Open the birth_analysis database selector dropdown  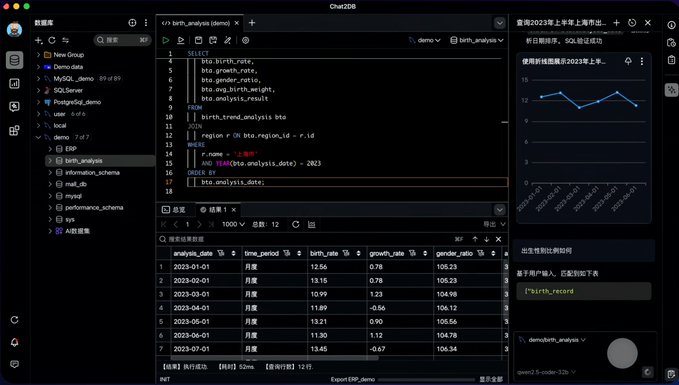[477, 40]
